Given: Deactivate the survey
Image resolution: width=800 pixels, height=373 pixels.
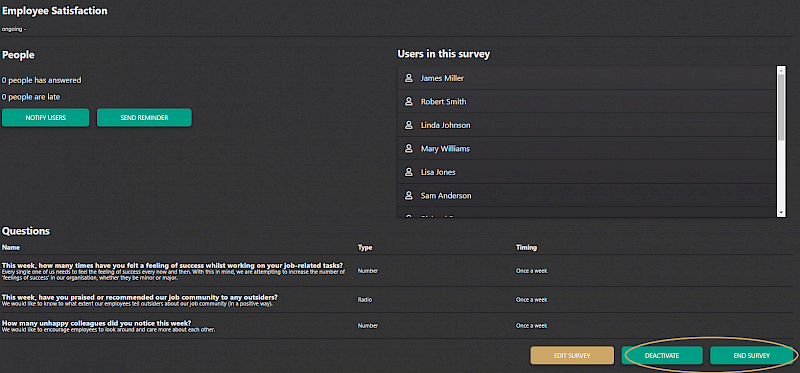Looking at the screenshot, I should (662, 356).
